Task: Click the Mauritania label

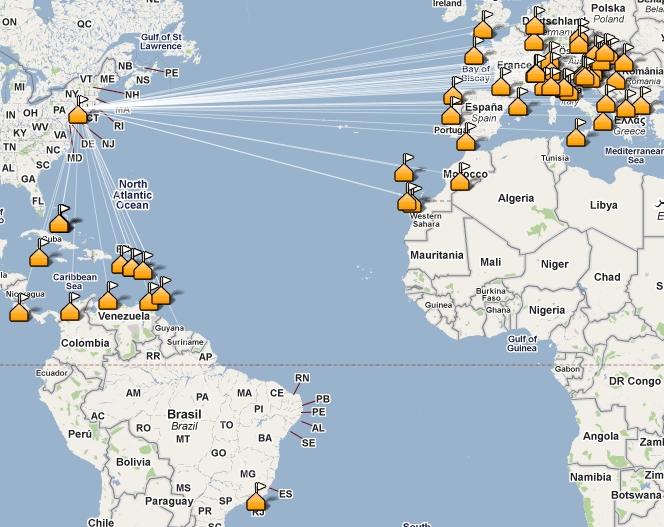Action: pos(437,255)
